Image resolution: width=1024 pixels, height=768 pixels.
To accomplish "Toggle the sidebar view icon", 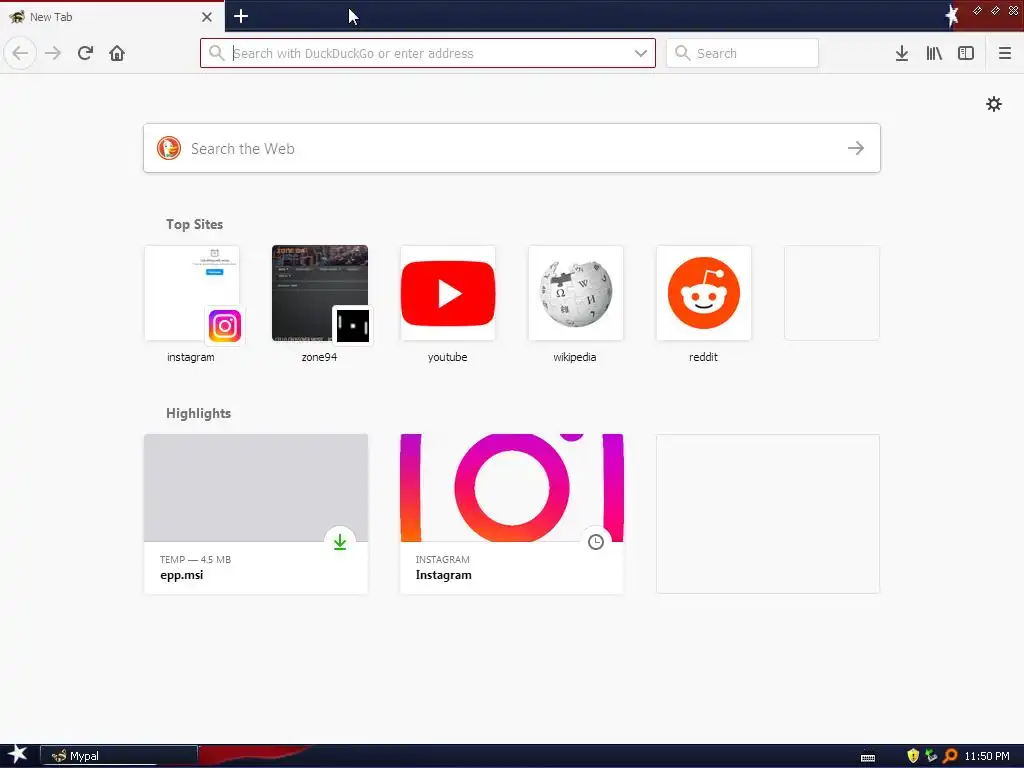I will (966, 53).
